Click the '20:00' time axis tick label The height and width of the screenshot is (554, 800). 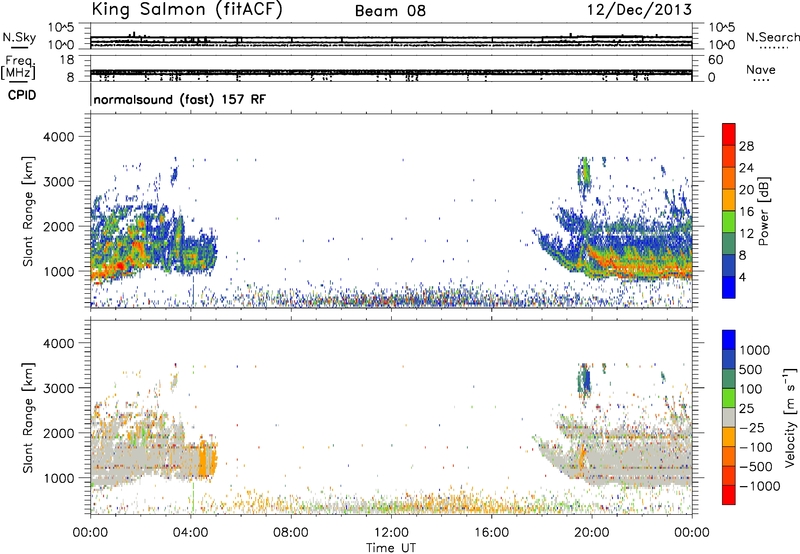[x=592, y=533]
